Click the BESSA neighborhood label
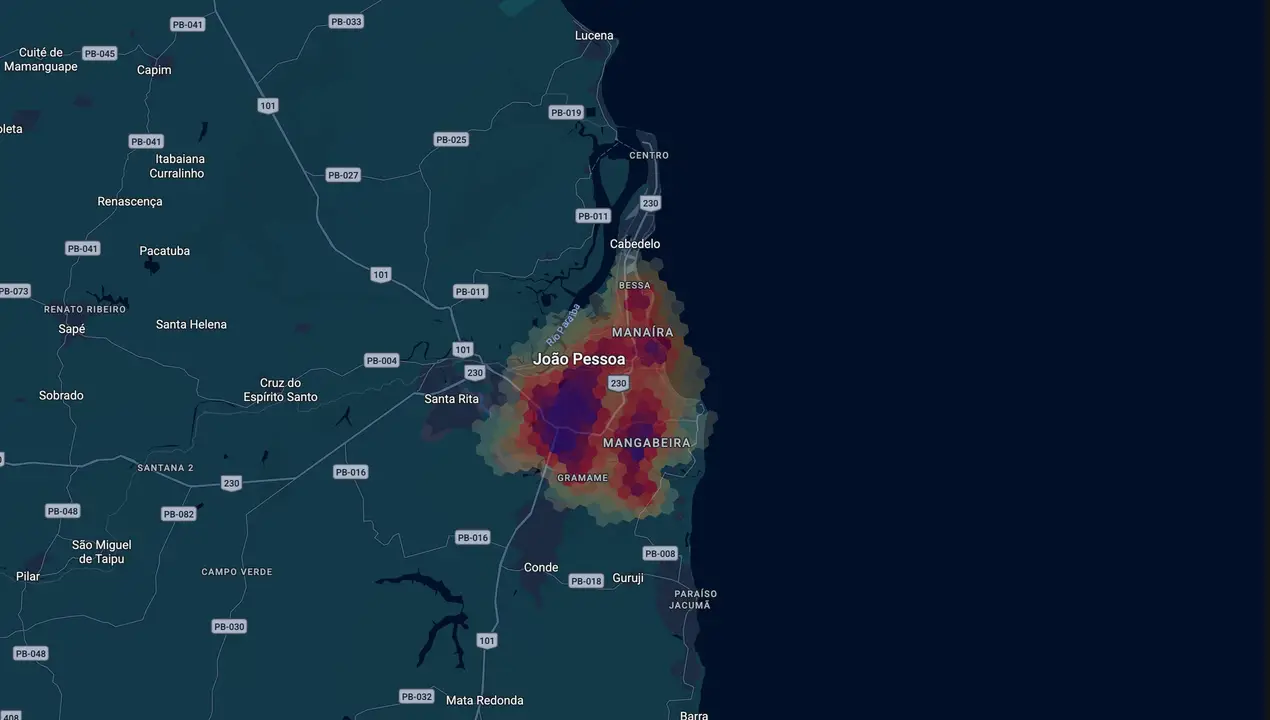The height and width of the screenshot is (720, 1270). (x=635, y=286)
